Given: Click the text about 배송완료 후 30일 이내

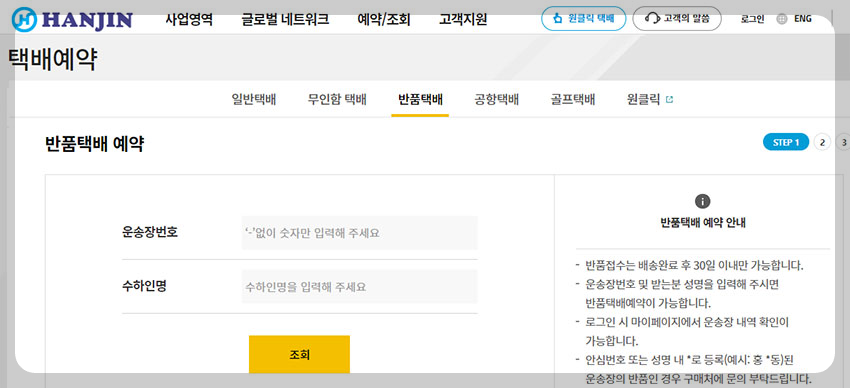Looking at the screenshot, I should click(x=694, y=266).
